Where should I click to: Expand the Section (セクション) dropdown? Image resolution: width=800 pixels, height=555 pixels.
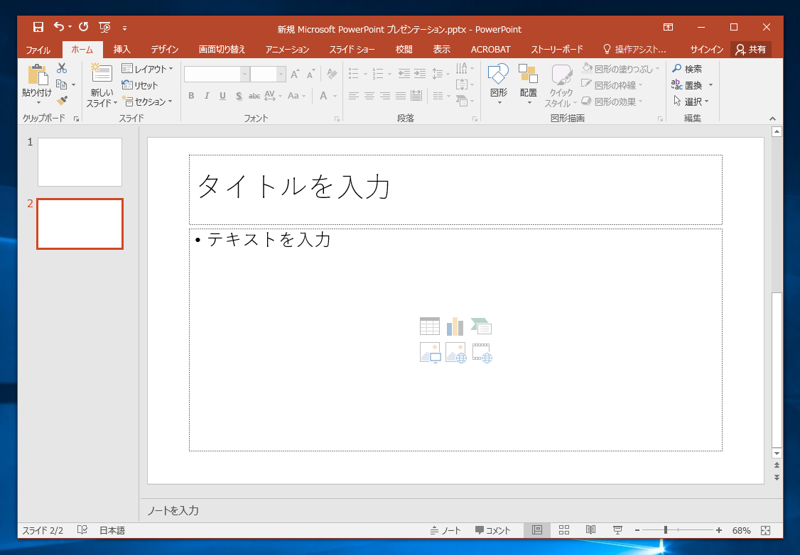click(x=147, y=101)
